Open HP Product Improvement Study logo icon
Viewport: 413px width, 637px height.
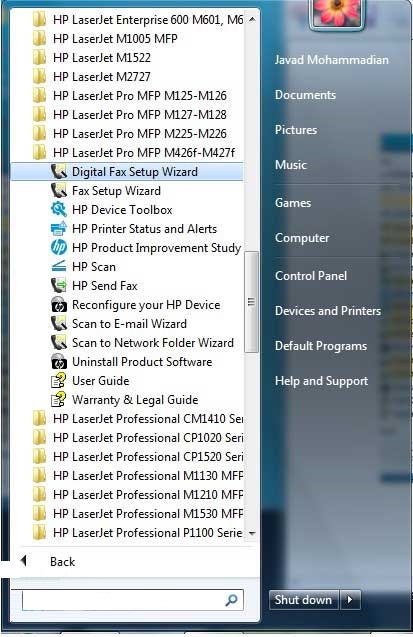pos(59,248)
